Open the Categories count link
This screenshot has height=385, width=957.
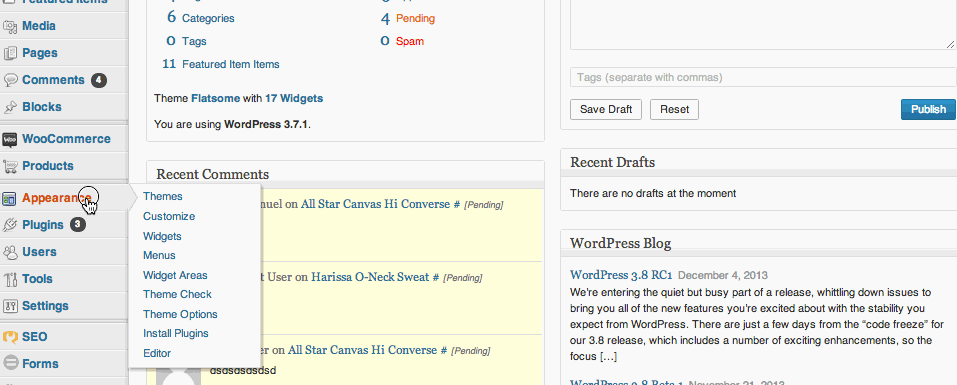(208, 18)
